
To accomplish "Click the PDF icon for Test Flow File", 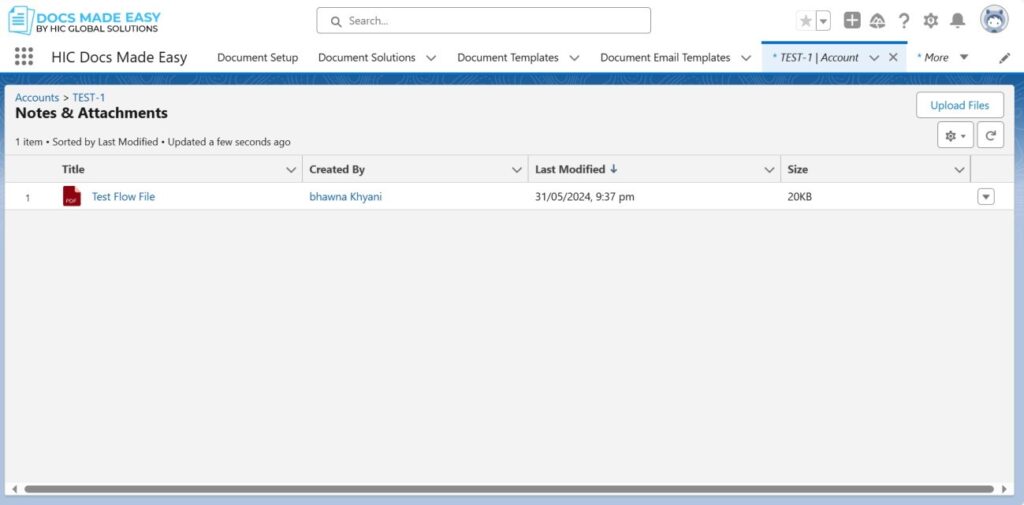I will coord(72,196).
